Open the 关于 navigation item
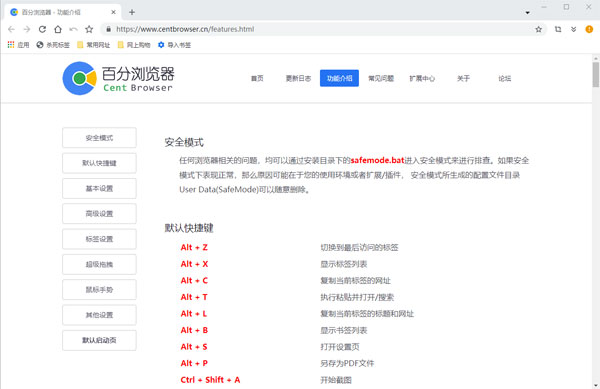The image size is (600, 389). pyautogui.click(x=463, y=78)
